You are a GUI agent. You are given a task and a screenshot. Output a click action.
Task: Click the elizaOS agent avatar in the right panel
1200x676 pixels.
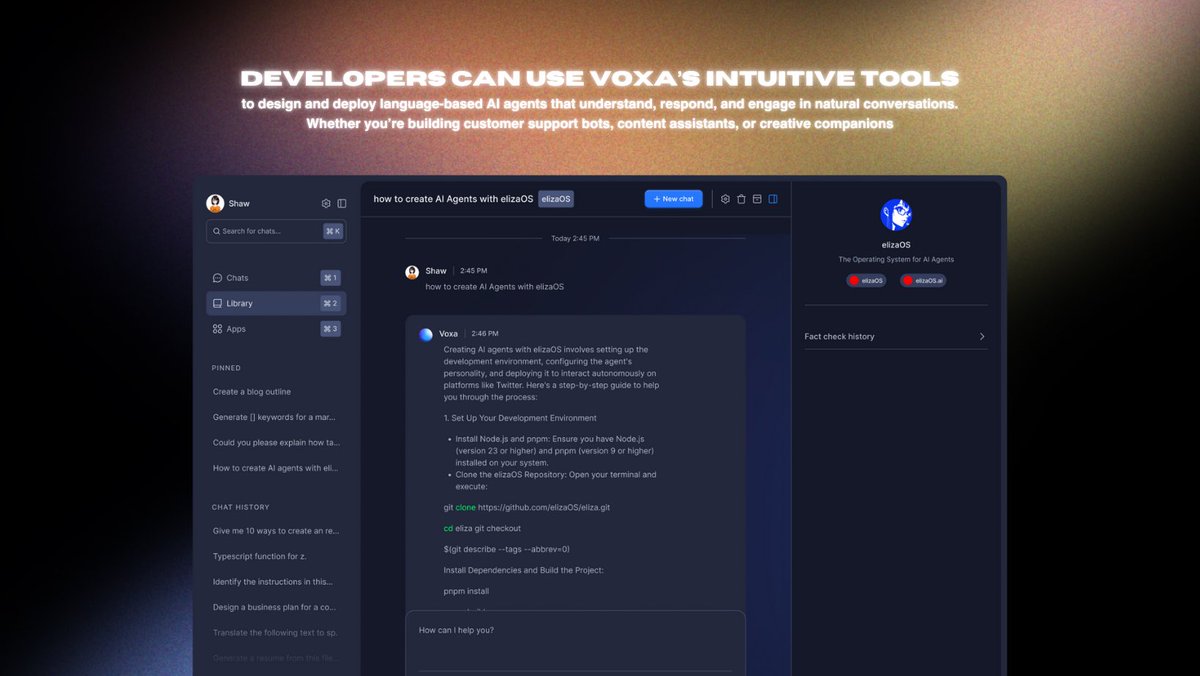(x=896, y=215)
